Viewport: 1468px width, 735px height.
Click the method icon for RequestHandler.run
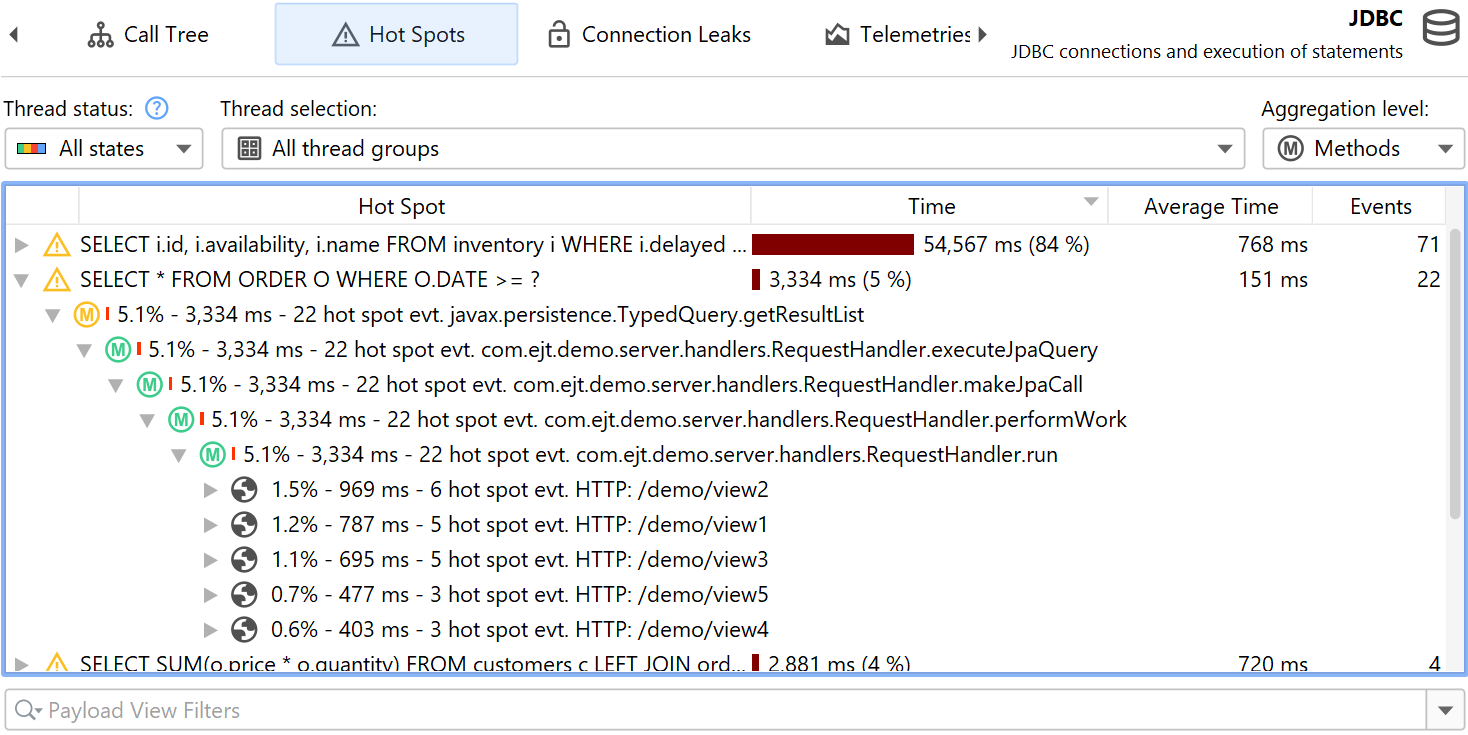coord(212,455)
